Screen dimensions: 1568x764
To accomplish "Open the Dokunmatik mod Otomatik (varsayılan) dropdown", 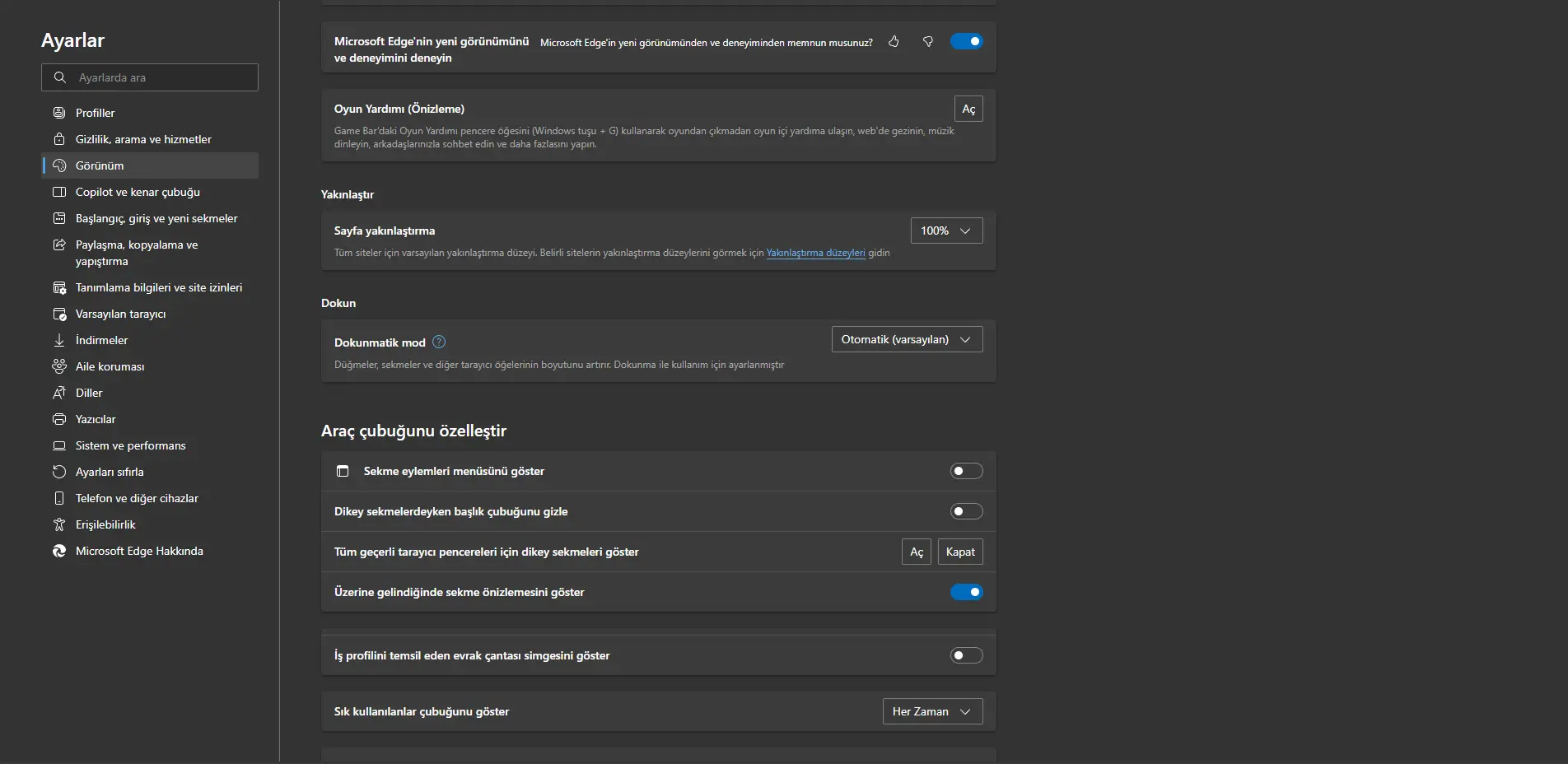I will coord(908,339).
